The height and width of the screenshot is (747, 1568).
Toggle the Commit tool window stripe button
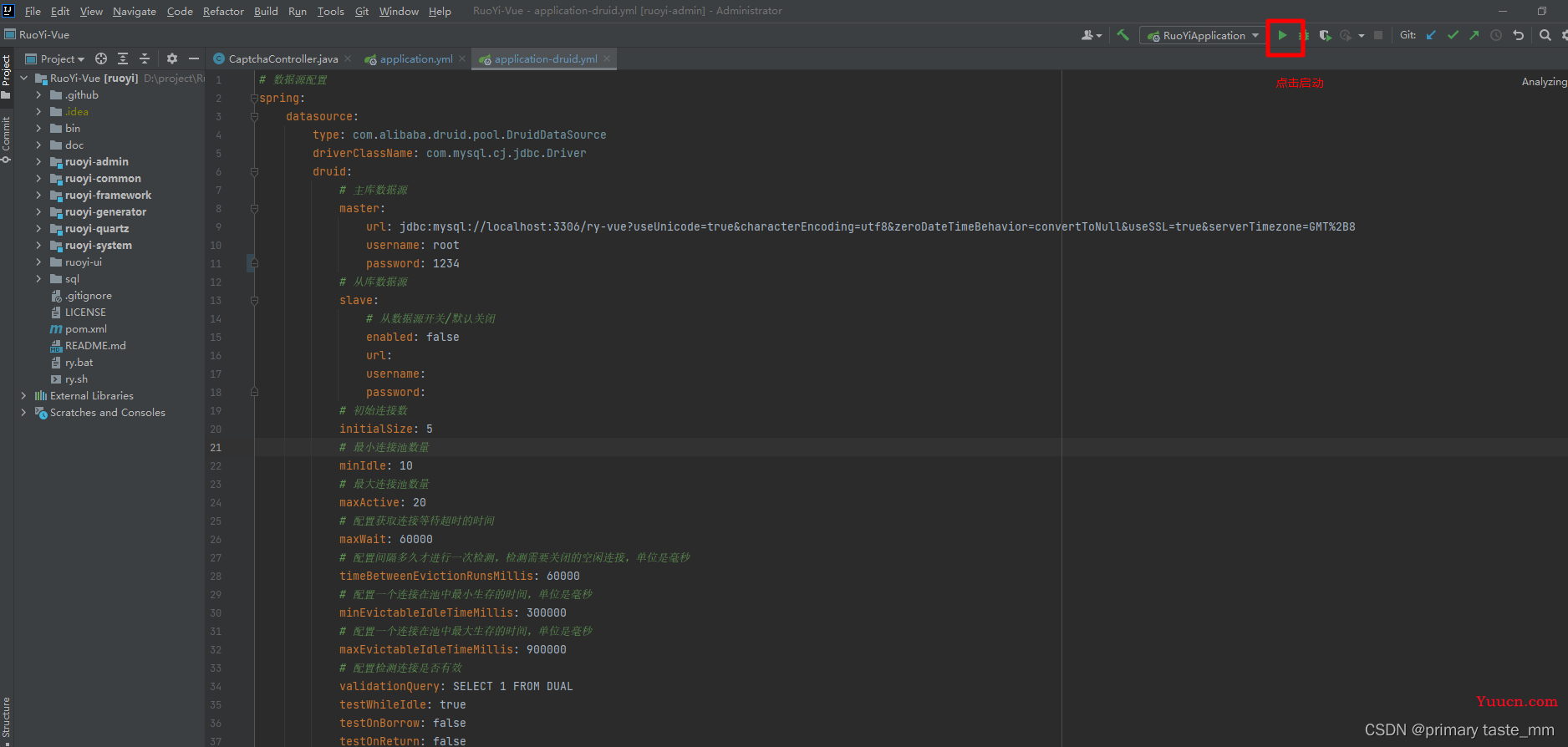(x=6, y=140)
